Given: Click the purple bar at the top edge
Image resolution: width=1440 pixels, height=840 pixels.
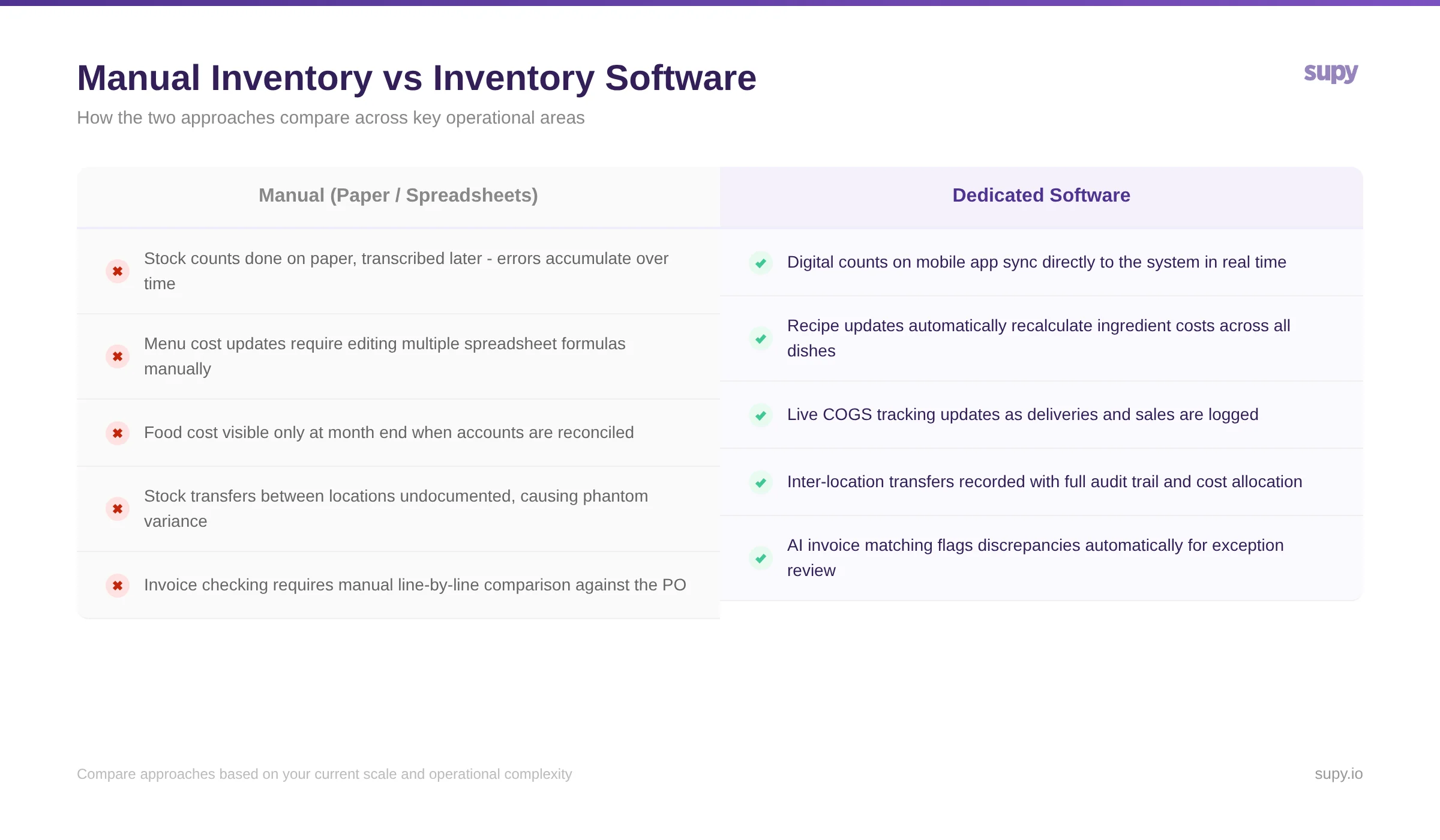Looking at the screenshot, I should [720, 3].
